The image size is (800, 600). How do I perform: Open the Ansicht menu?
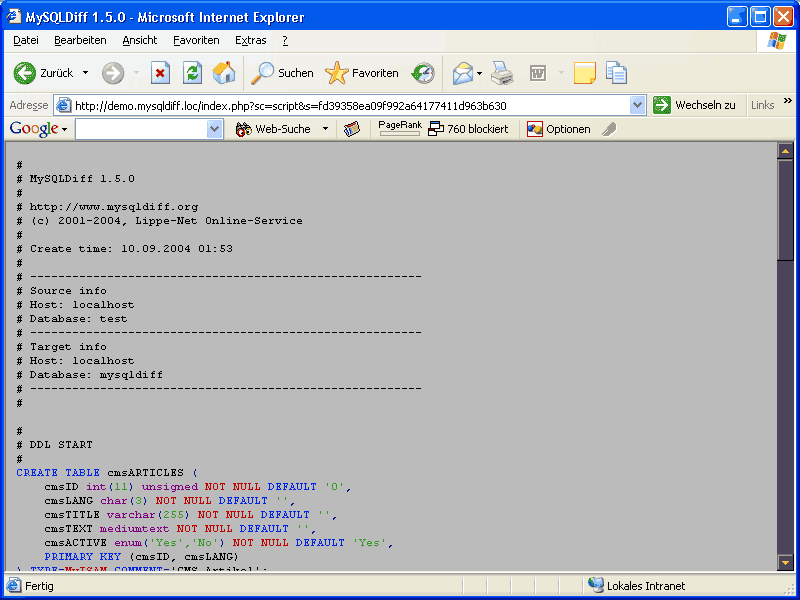(140, 40)
